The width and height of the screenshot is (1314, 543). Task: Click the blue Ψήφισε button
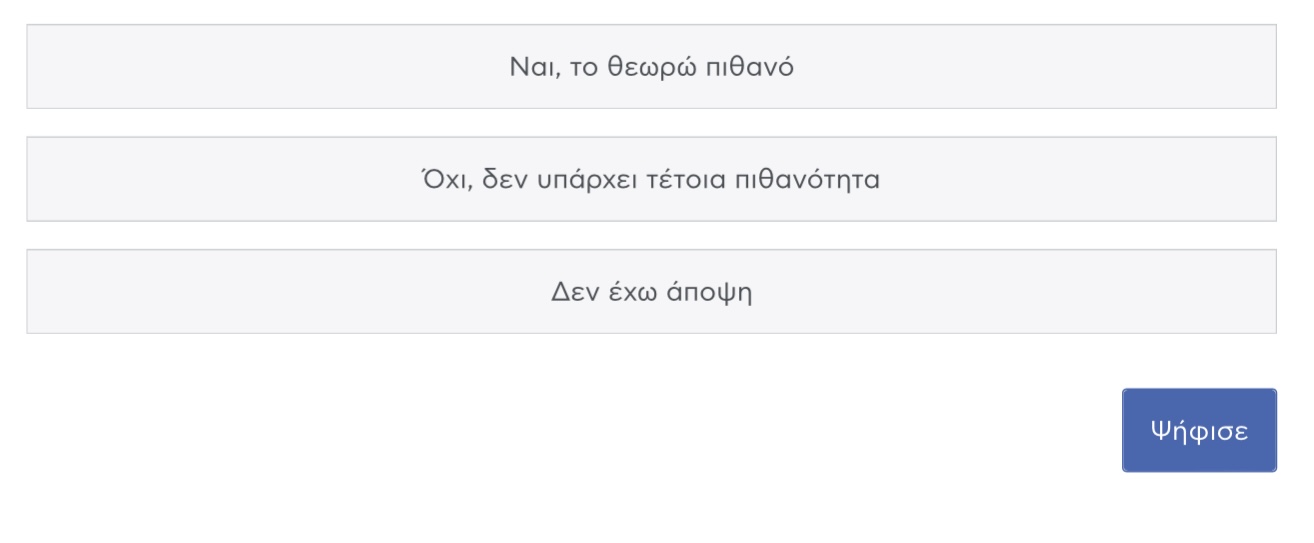coord(1199,430)
